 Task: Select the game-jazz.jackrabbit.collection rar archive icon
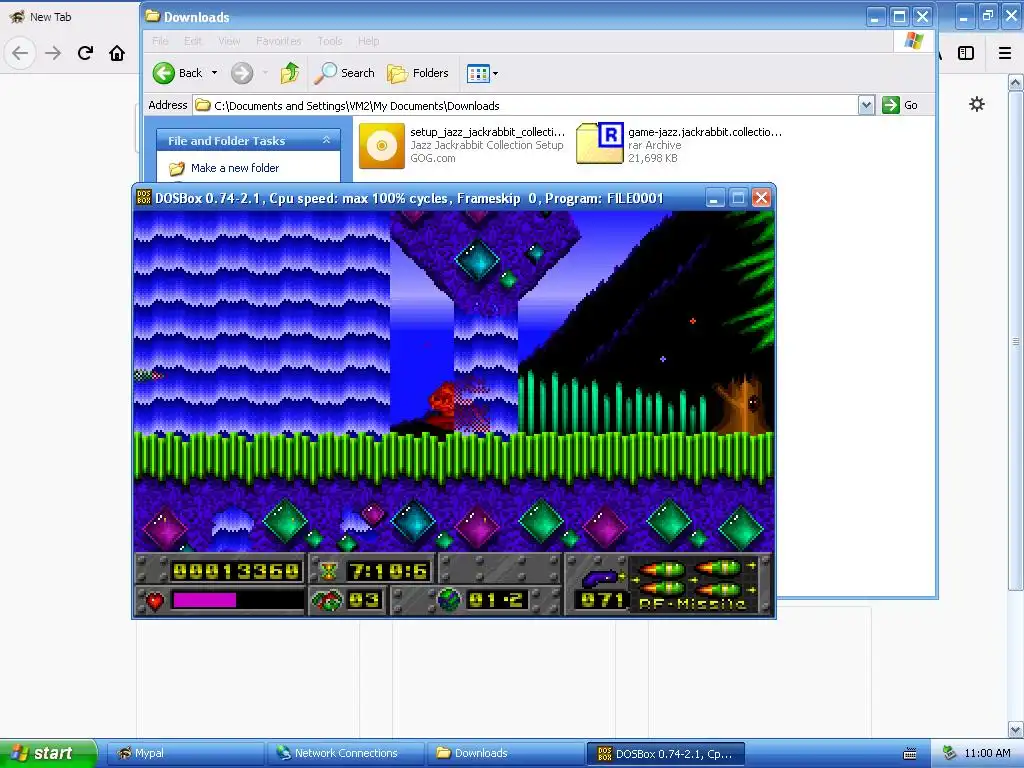(x=600, y=144)
